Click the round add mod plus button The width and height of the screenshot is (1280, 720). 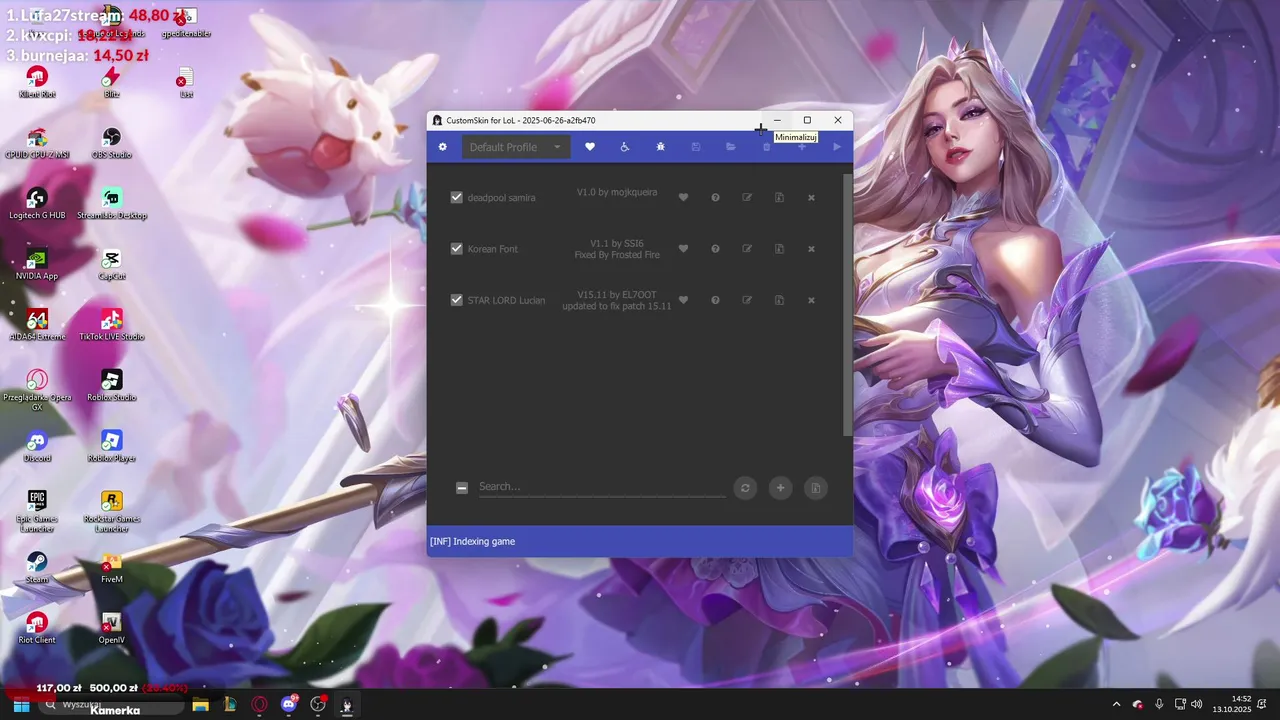coord(780,488)
